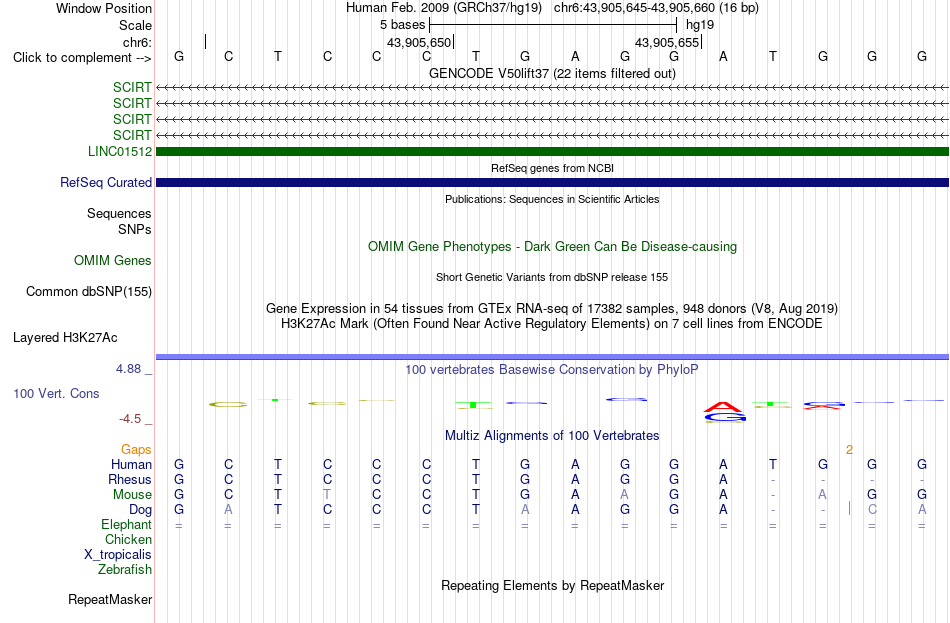Image resolution: width=950 pixels, height=623 pixels.
Task: Open 'Repeating Elements by RepeatMasker' title
Action: 552,586
